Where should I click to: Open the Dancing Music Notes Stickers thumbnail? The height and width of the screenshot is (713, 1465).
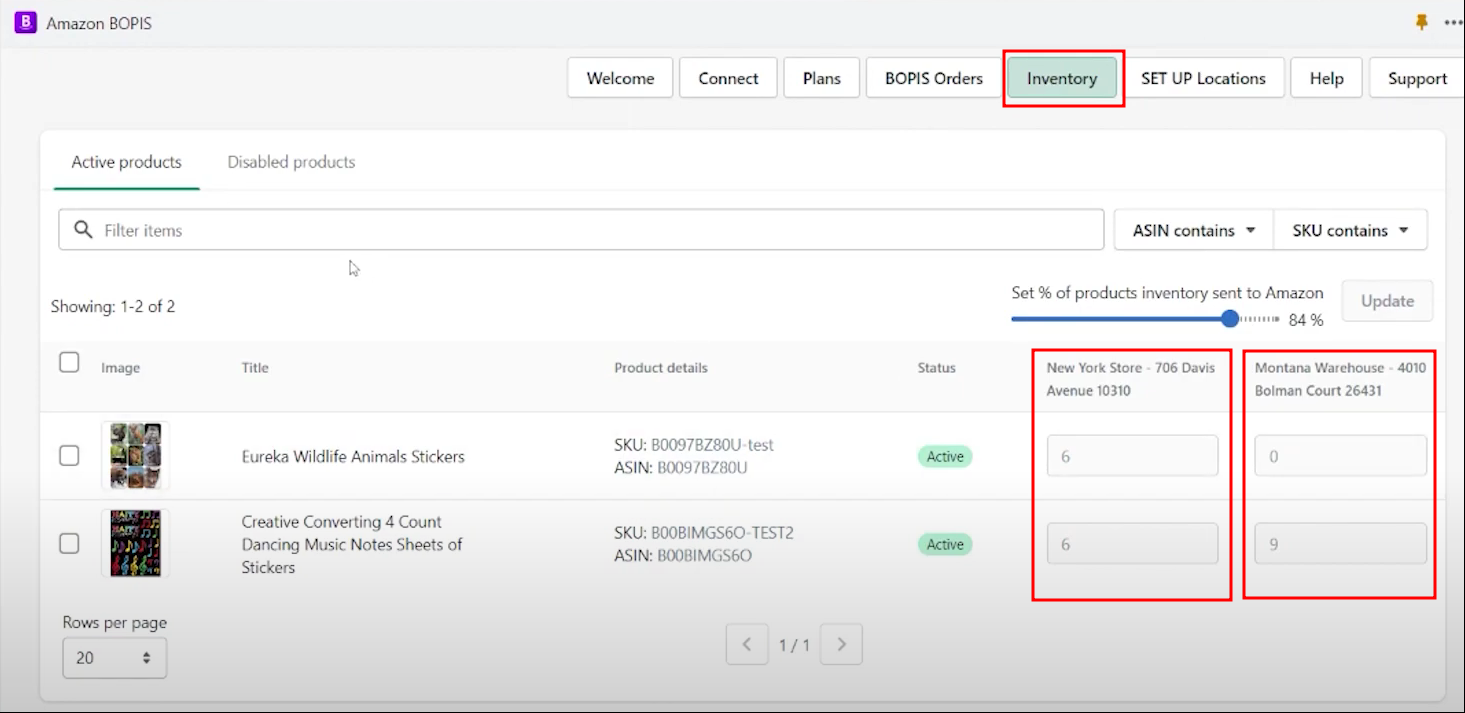pos(135,544)
